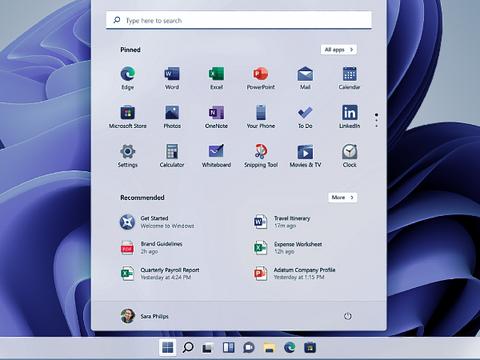Screen dimensions: 480x360
Task: Open the Adatum Company Profile presentation
Action: [294, 273]
